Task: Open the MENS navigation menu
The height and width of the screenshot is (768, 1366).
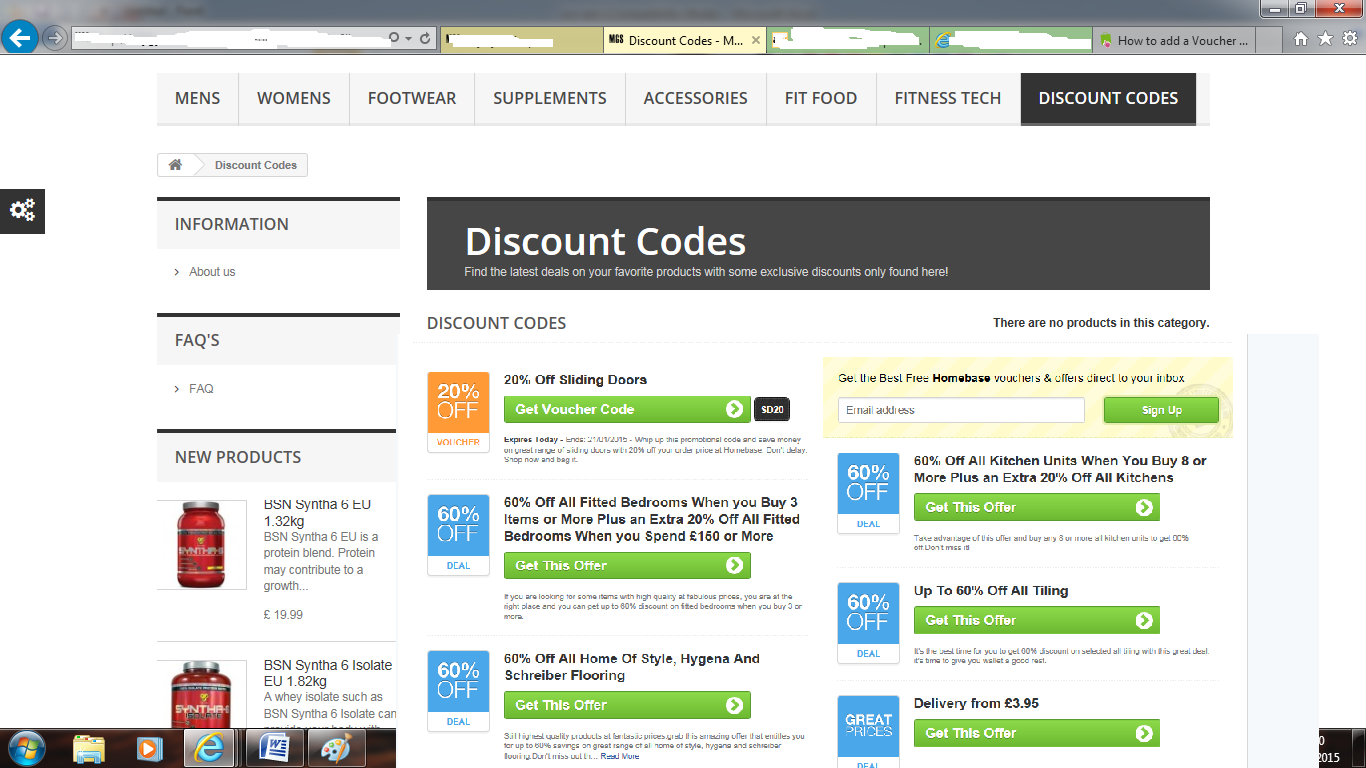Action: point(198,98)
